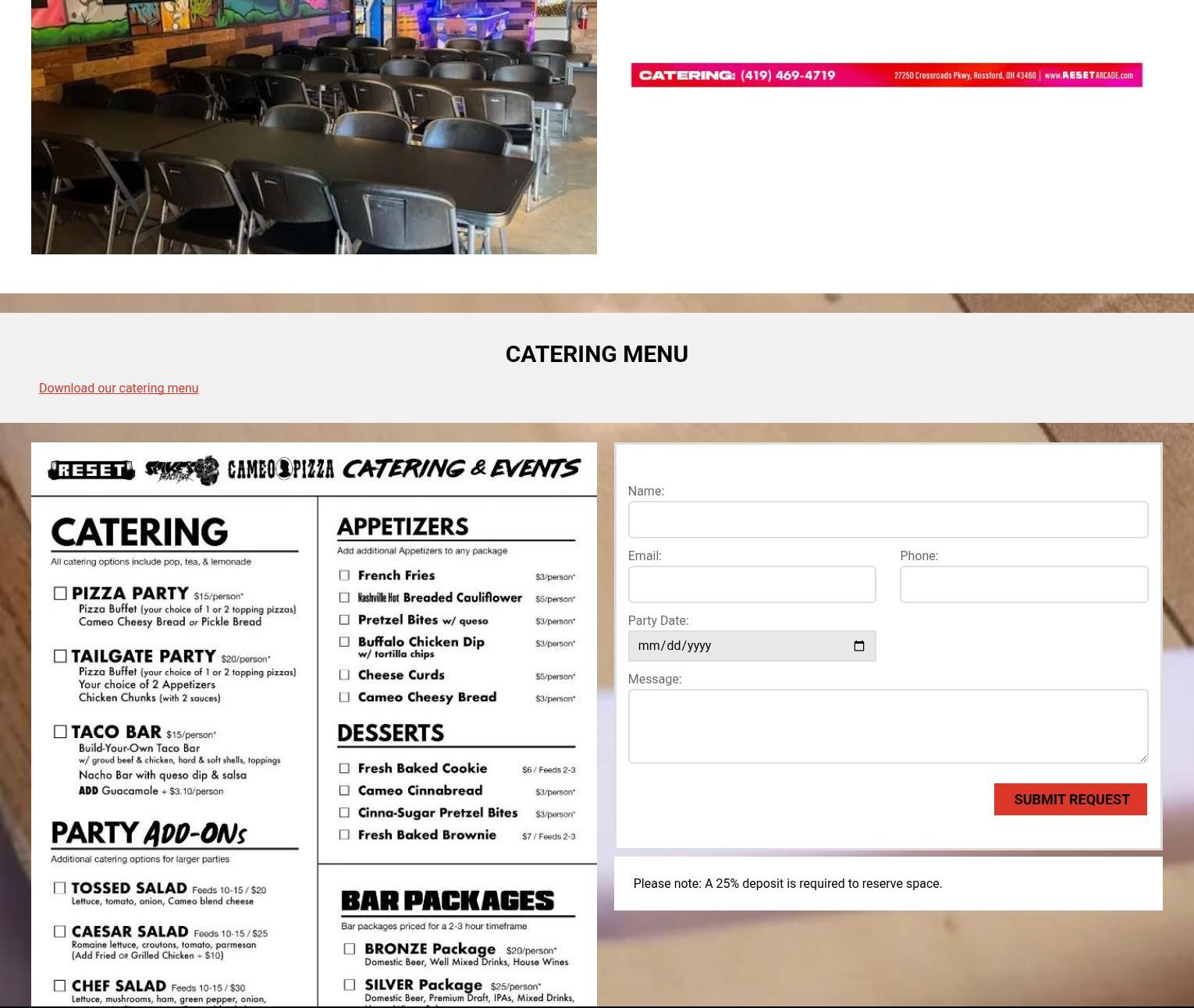Image resolution: width=1194 pixels, height=1008 pixels.
Task: Click the Spikes Beach Bar logo
Action: pyautogui.click(x=182, y=470)
